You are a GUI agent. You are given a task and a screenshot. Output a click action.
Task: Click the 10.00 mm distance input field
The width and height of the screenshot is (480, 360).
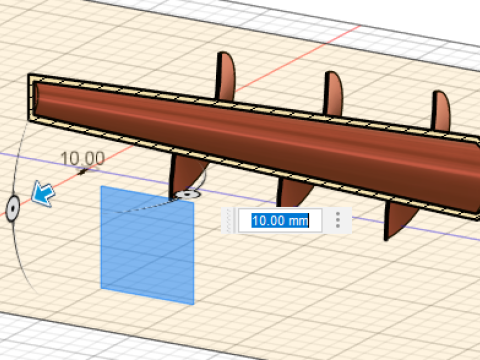(x=280, y=220)
